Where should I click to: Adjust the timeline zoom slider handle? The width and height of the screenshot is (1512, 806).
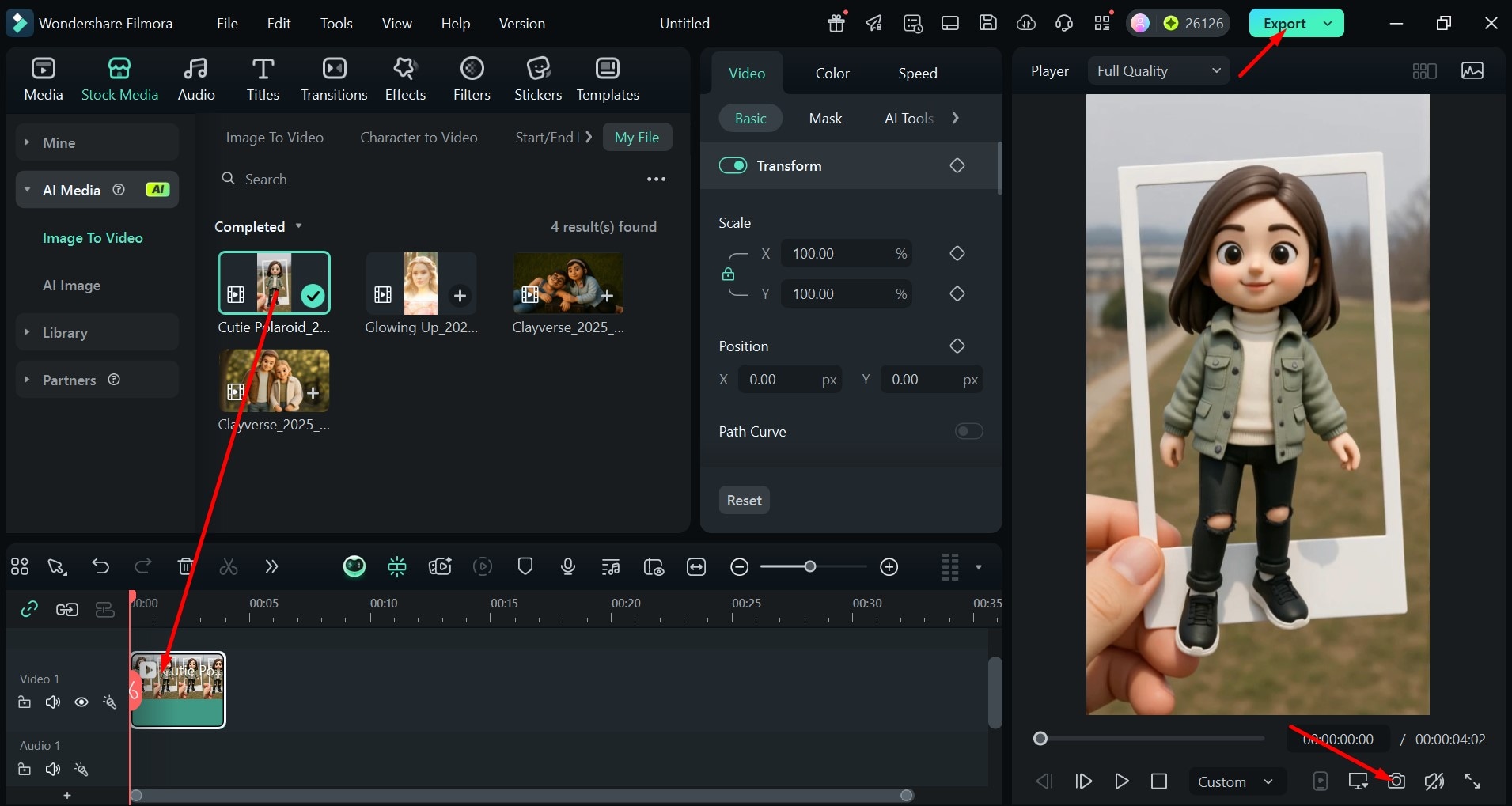pyautogui.click(x=809, y=566)
